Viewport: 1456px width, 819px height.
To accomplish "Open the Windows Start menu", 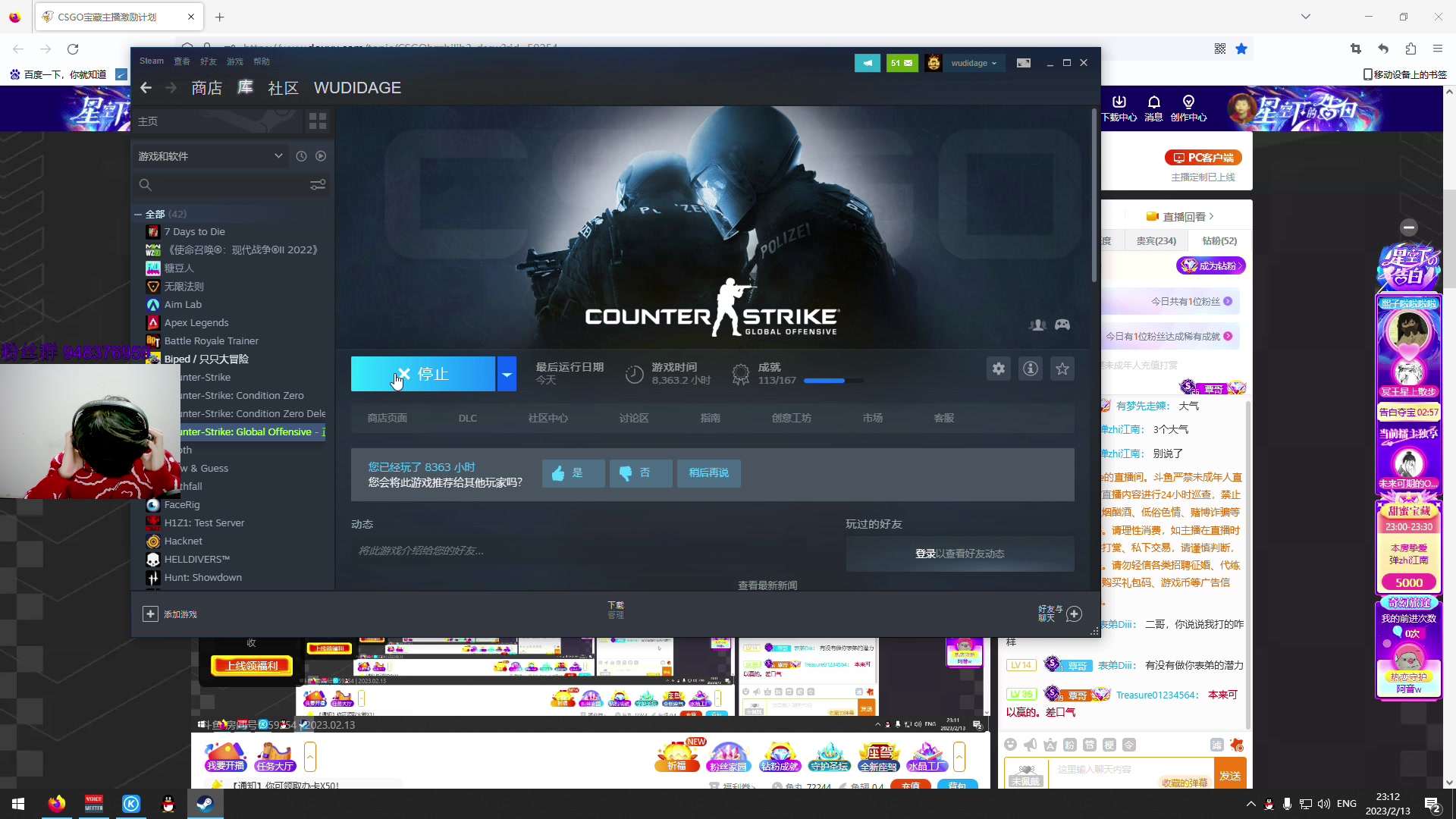I will (18, 804).
